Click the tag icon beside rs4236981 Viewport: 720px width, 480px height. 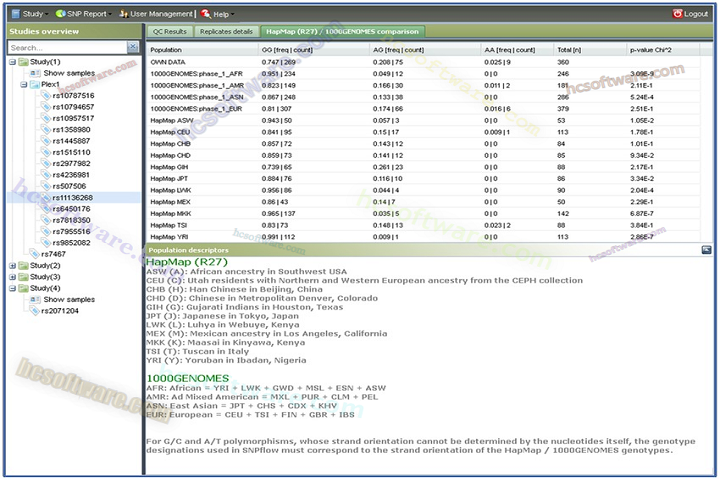tap(46, 175)
